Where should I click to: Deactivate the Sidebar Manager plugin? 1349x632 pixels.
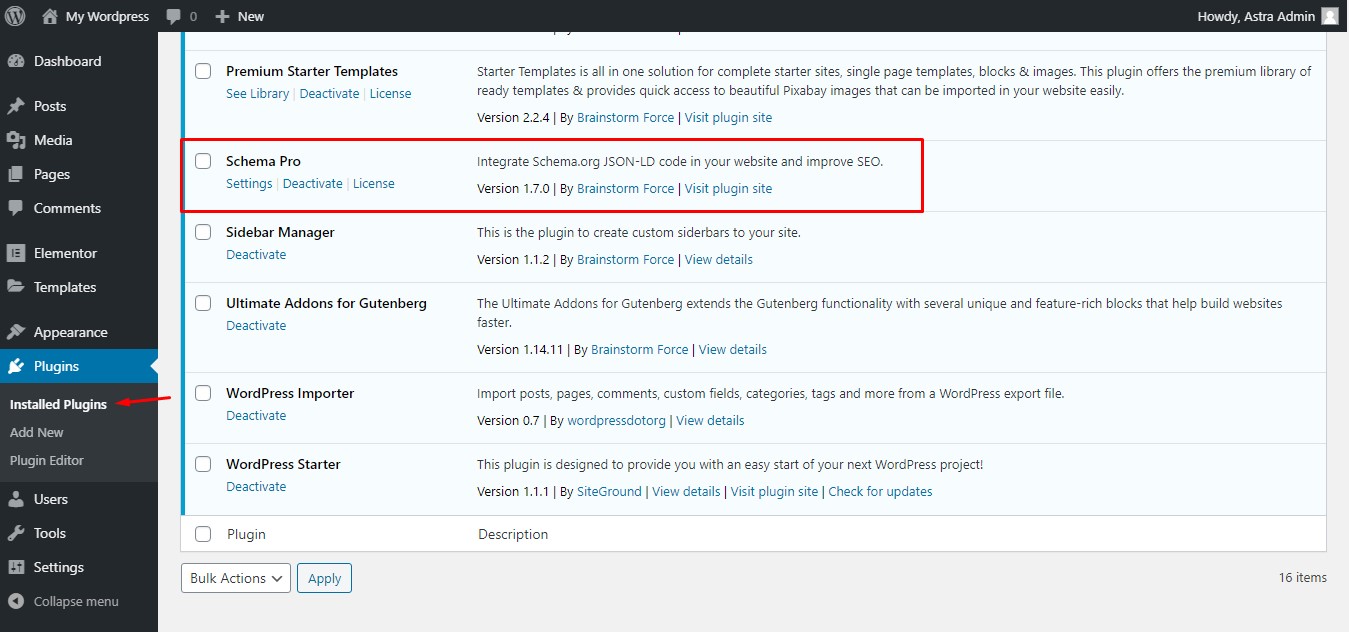(256, 254)
